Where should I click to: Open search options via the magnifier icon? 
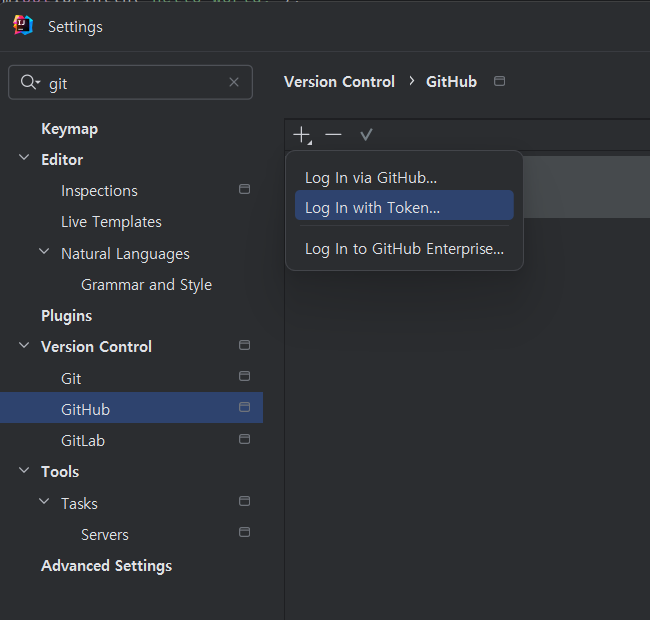(30, 82)
